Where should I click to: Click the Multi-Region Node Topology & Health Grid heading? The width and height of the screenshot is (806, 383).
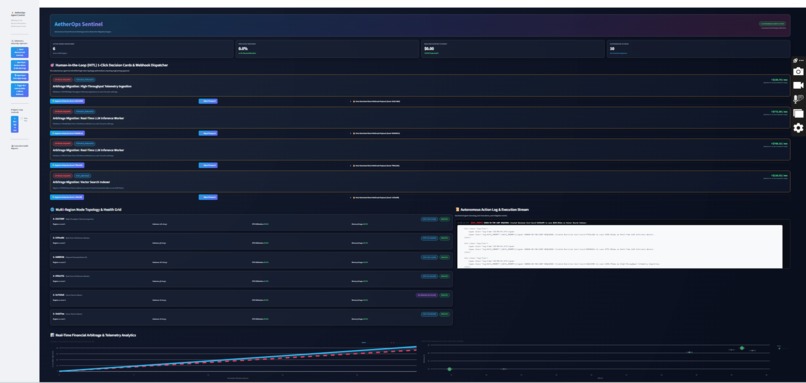point(87,210)
